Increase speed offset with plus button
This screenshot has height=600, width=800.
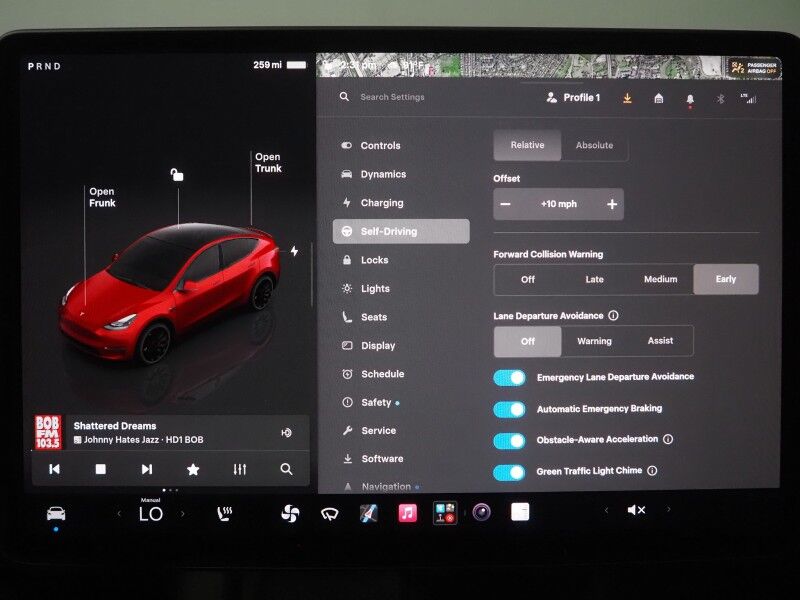(x=612, y=204)
